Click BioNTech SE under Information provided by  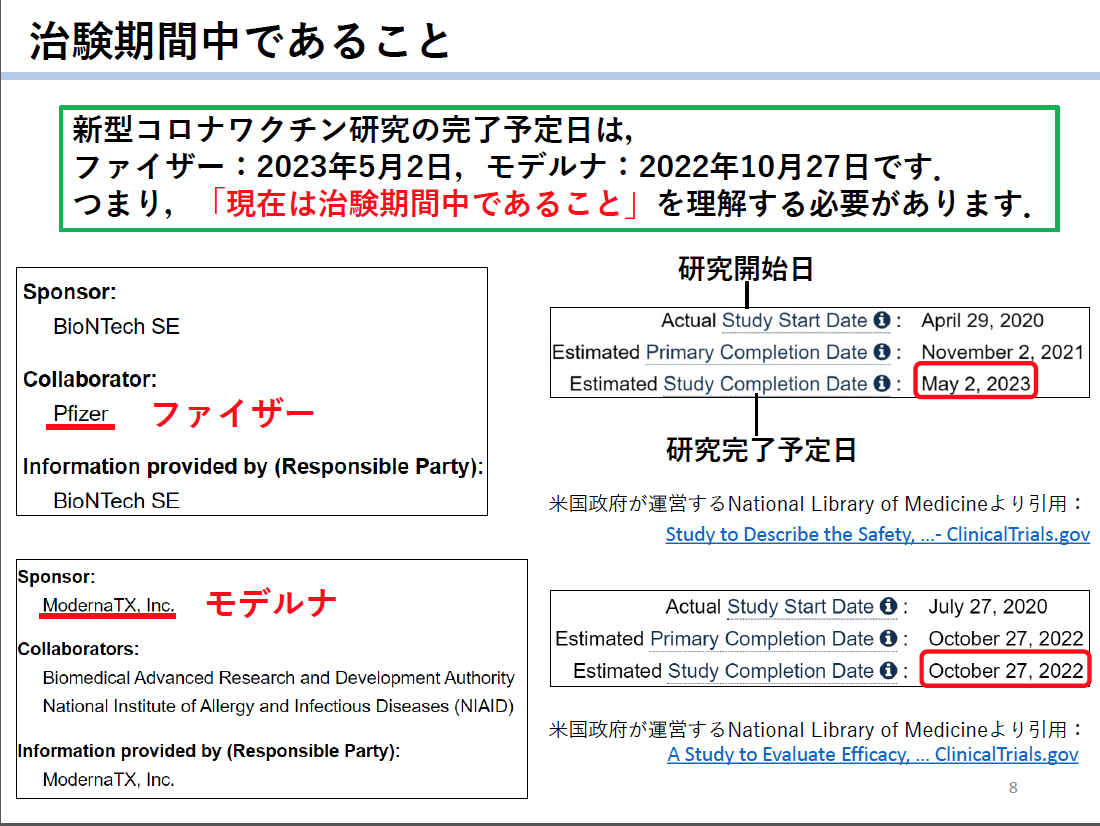116,500
